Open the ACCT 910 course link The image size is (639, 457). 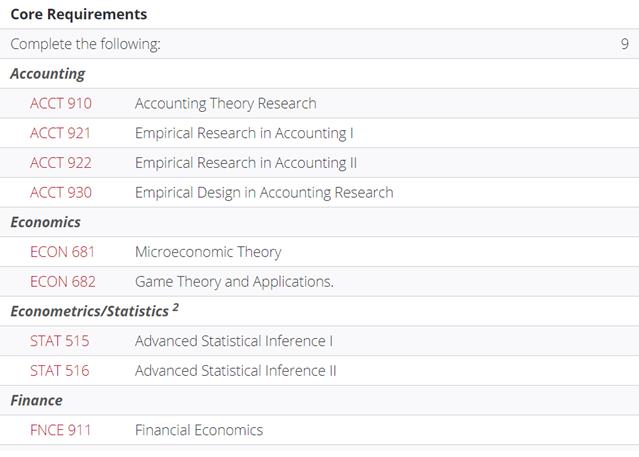tap(61, 104)
